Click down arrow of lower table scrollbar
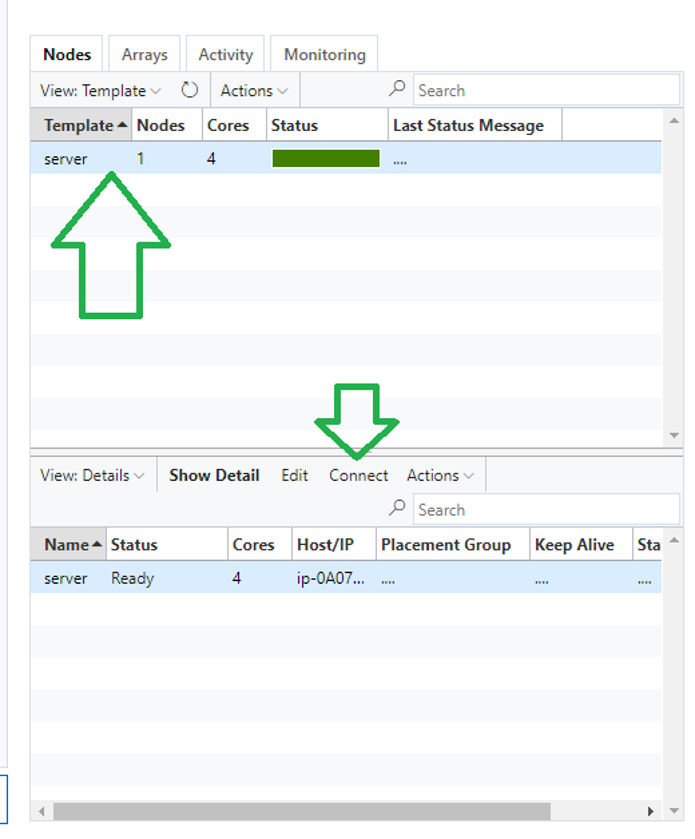The image size is (695, 839). point(674,811)
